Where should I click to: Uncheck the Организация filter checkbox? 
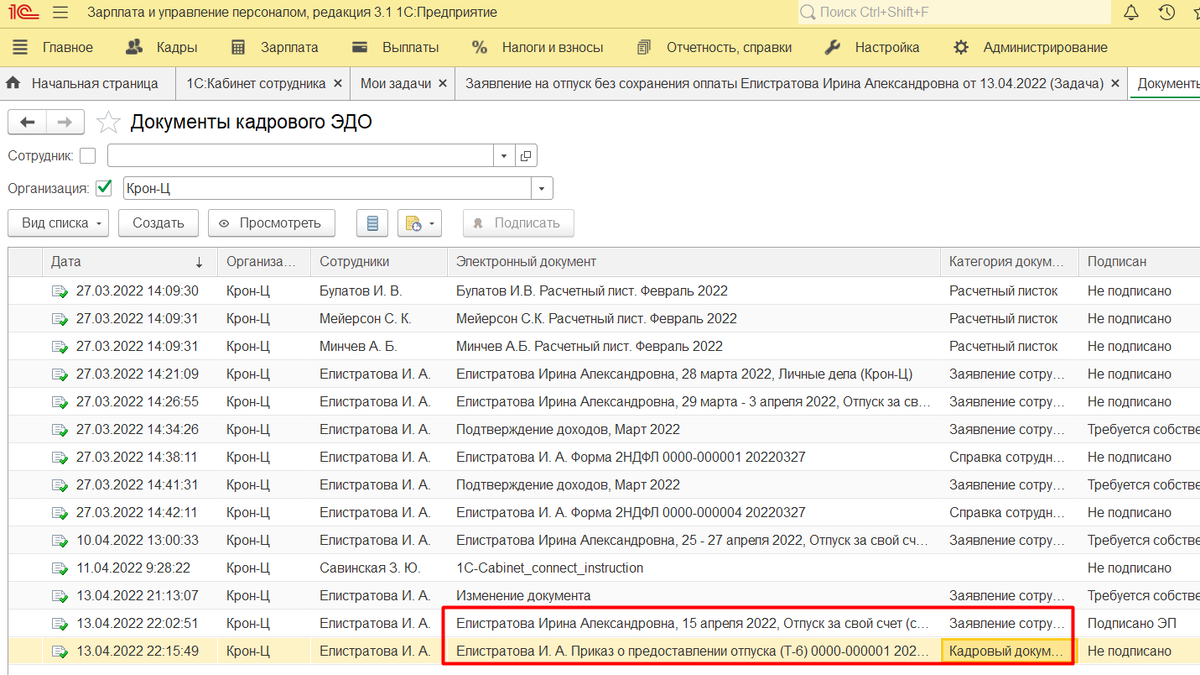(x=104, y=188)
